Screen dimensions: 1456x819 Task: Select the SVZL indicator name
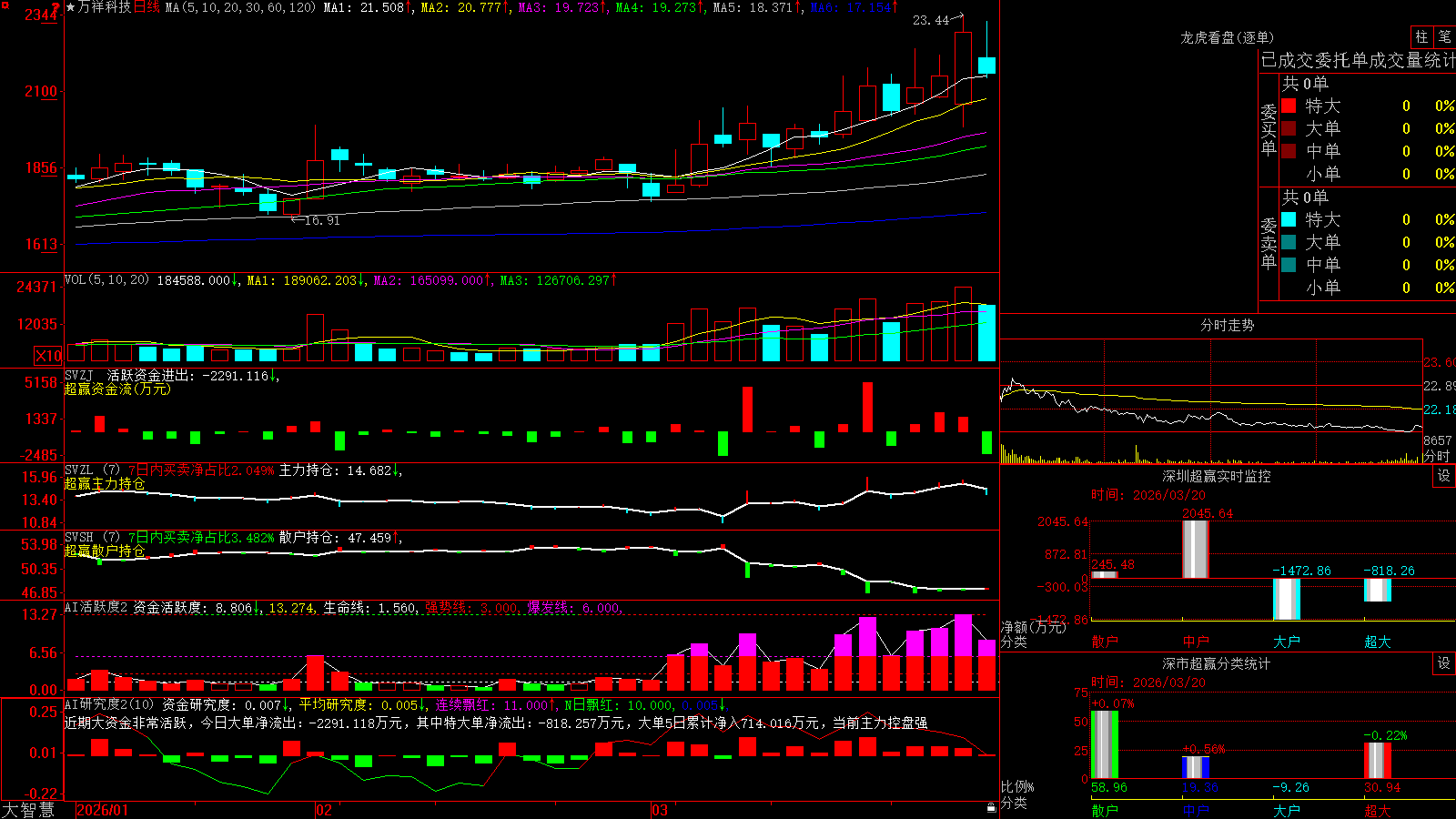tap(78, 470)
